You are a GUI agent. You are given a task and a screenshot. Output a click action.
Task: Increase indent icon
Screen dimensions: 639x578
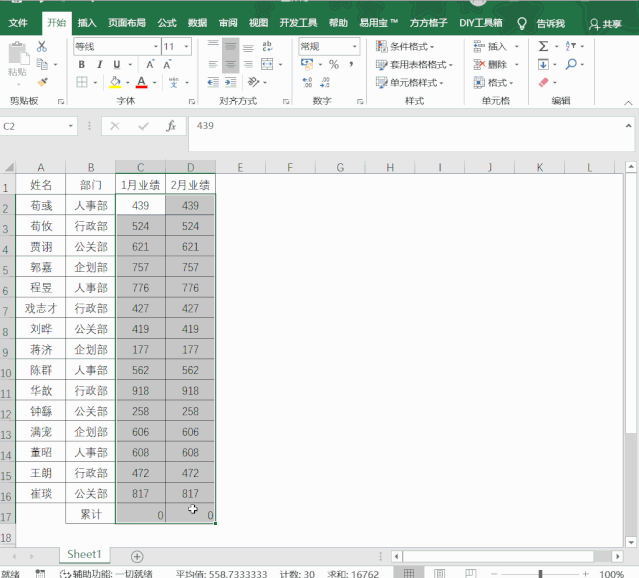tap(231, 82)
